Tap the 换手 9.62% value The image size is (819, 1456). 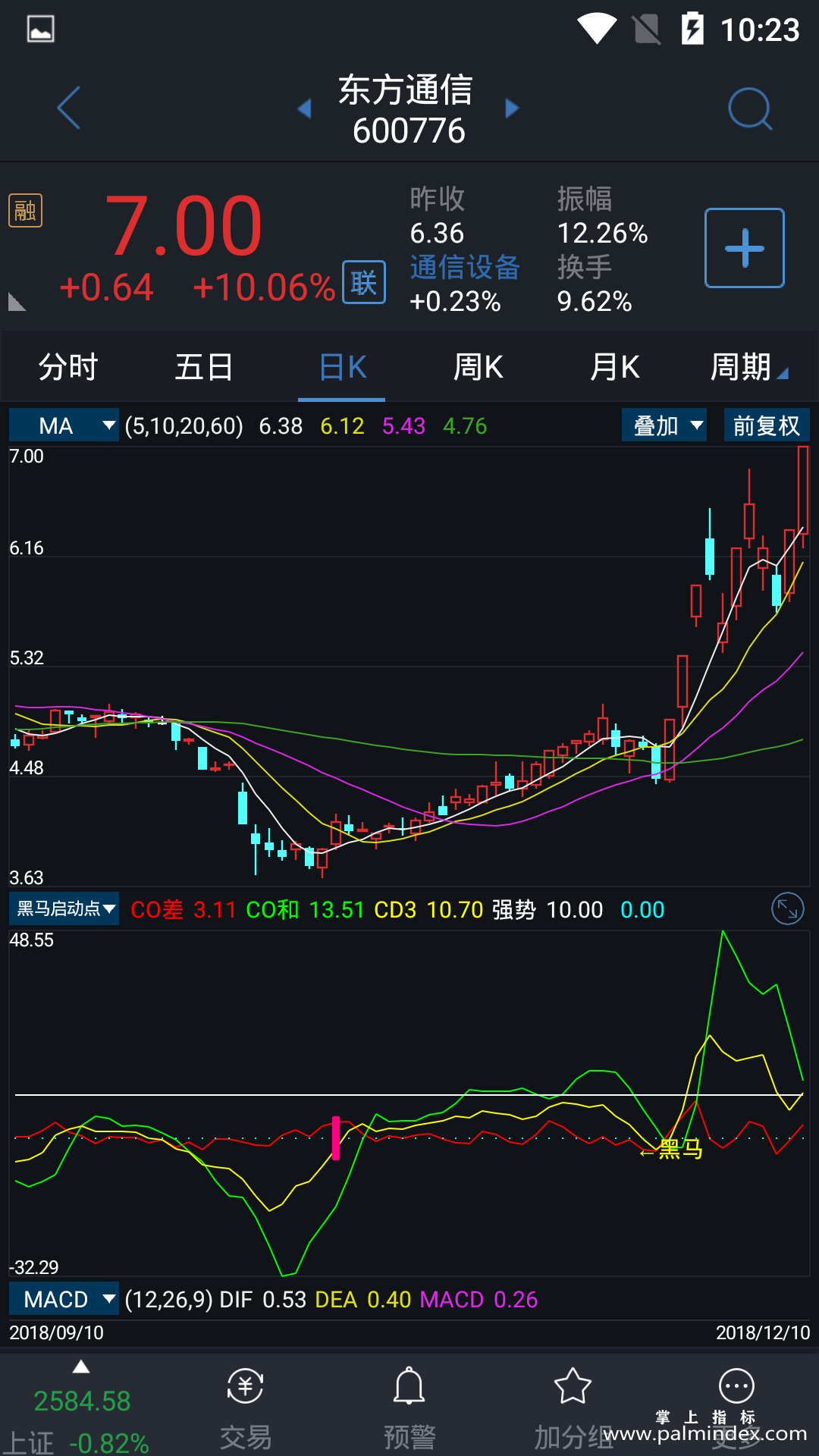coord(595,302)
